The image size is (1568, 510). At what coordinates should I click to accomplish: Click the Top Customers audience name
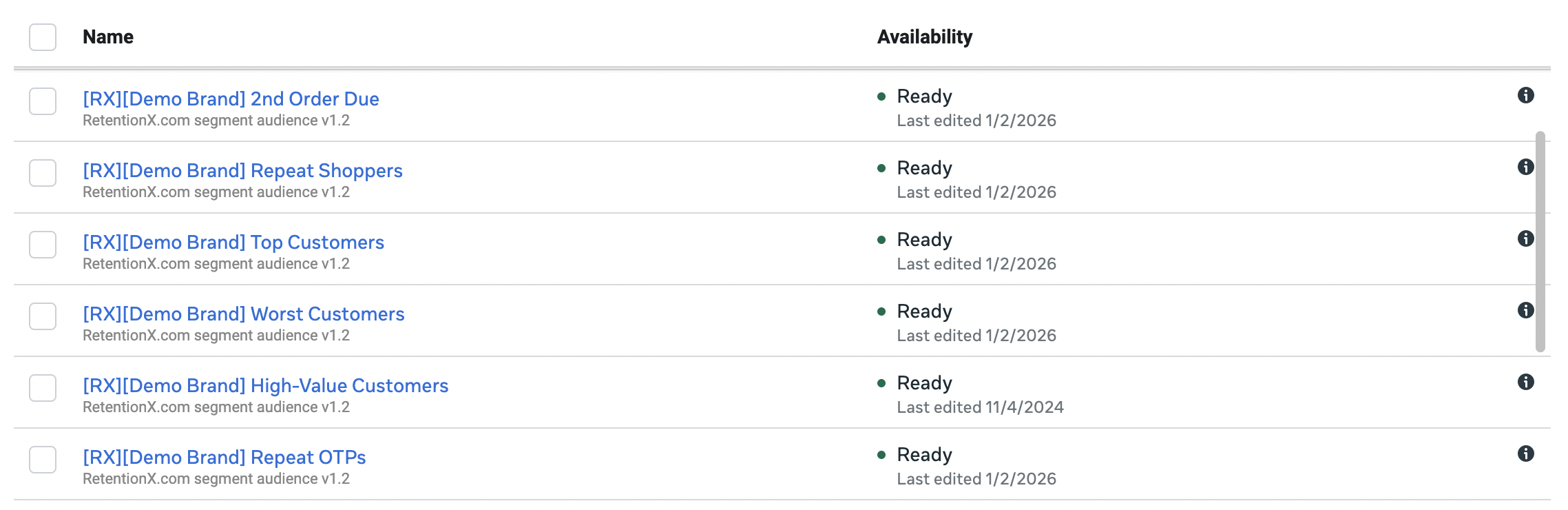[233, 242]
